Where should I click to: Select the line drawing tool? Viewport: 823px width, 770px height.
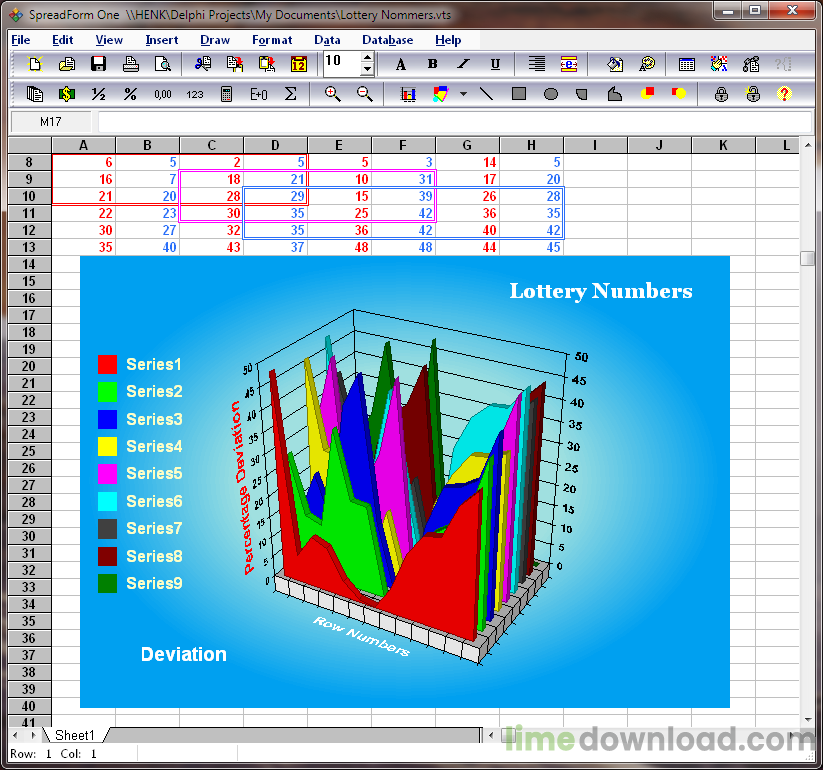click(x=486, y=94)
